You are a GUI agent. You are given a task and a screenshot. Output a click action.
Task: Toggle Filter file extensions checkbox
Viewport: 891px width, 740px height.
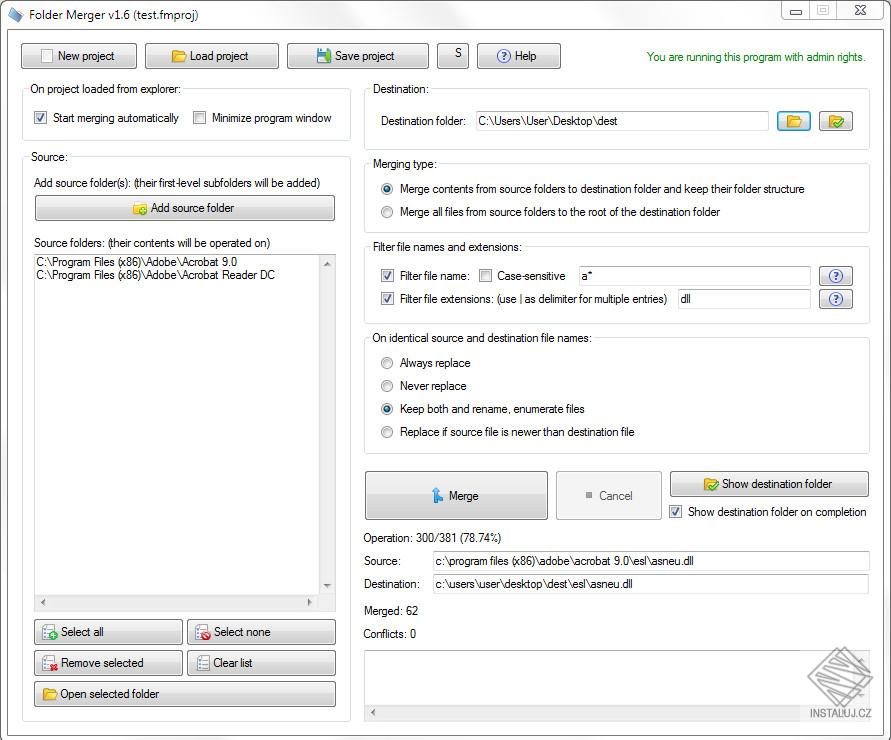tap(387, 298)
